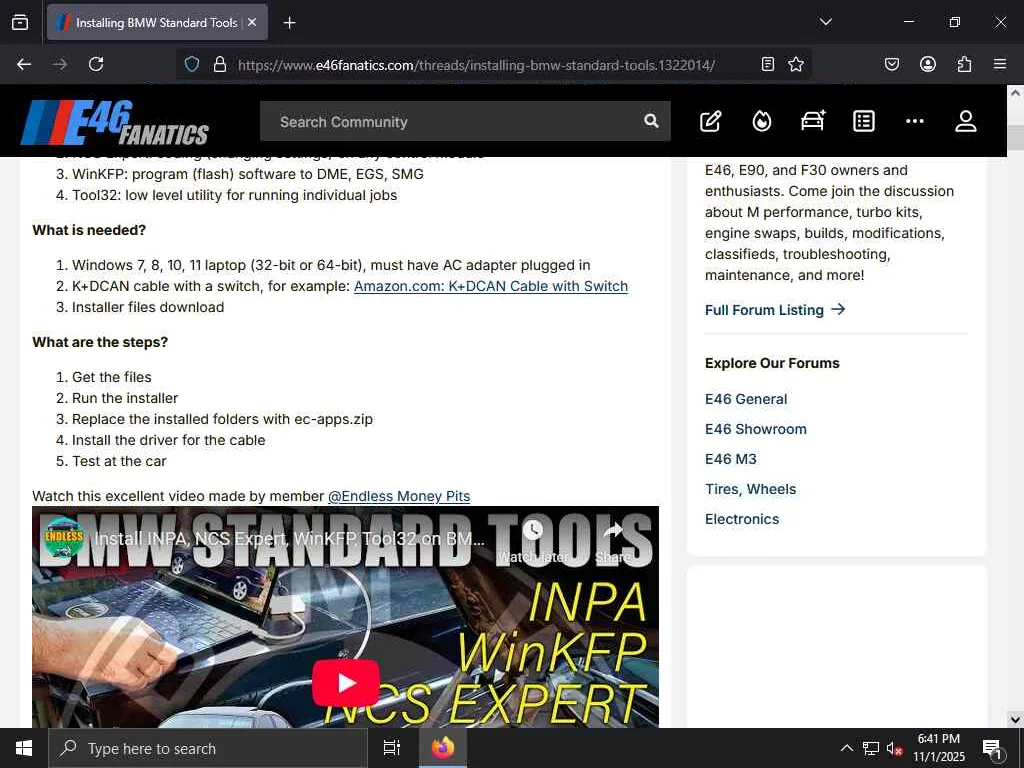The image size is (1024, 768).
Task: Open the E46 General forum
Action: [746, 399]
